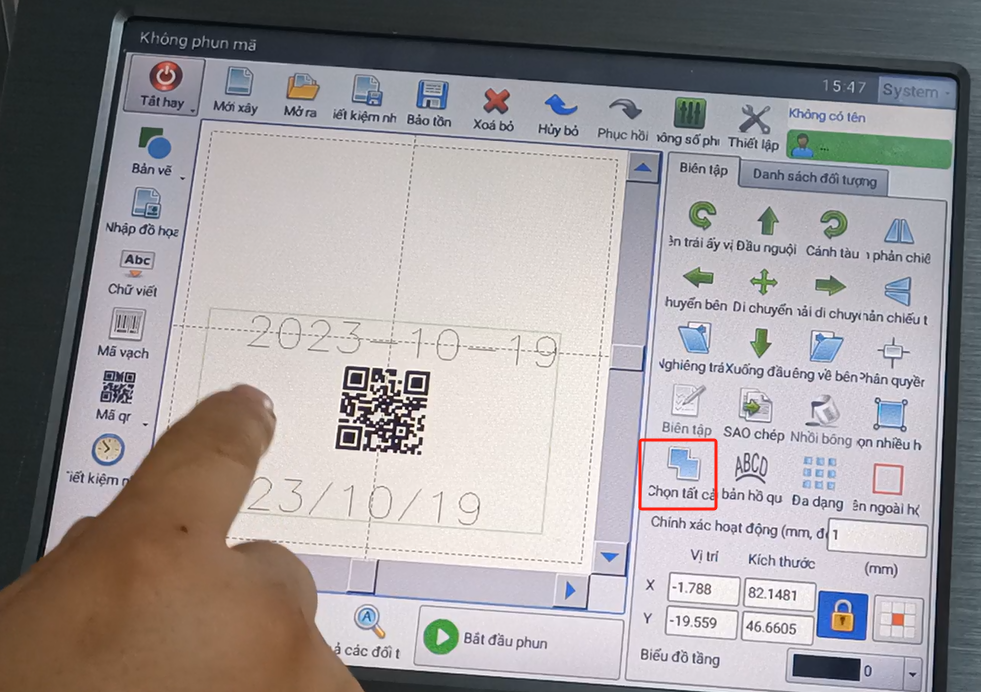Open the Biểu đồ tầng dropdown arrow
The width and height of the screenshot is (981, 692).
[x=912, y=672]
